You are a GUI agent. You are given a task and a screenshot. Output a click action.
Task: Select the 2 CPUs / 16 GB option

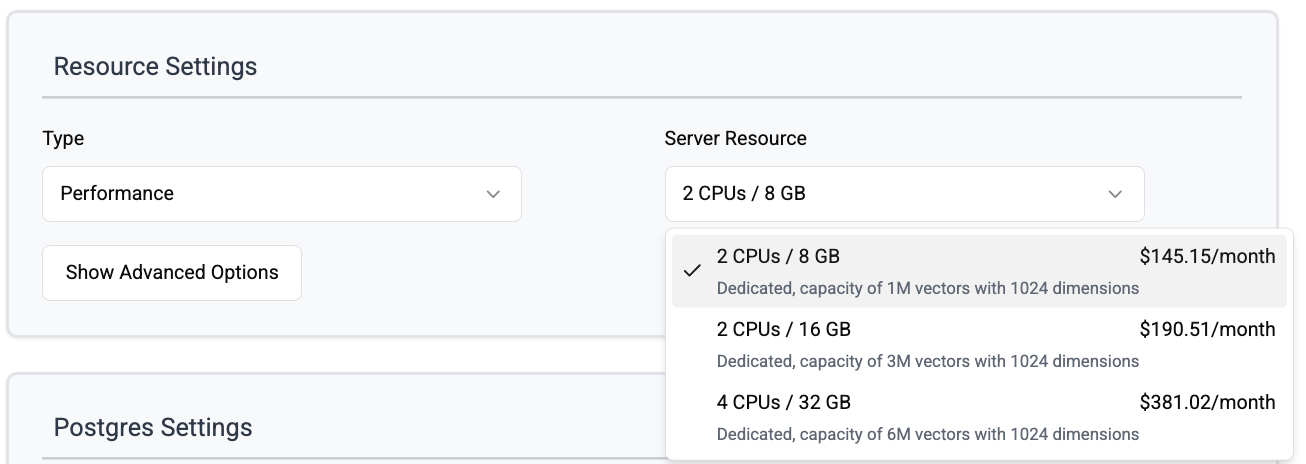click(x=784, y=329)
